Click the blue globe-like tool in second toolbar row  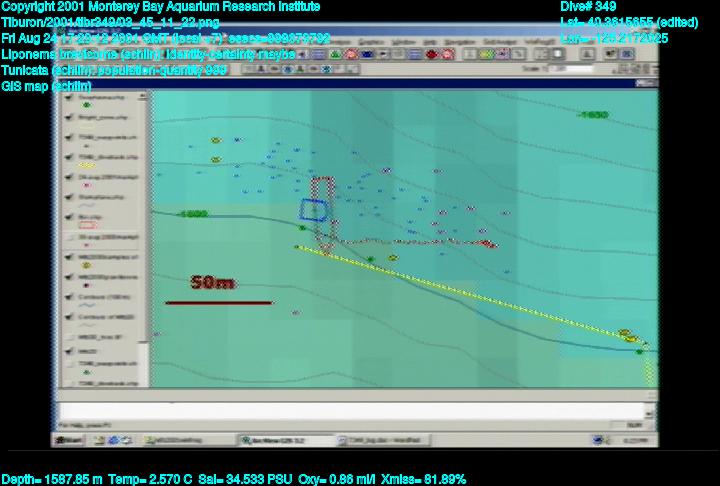[x=287, y=69]
